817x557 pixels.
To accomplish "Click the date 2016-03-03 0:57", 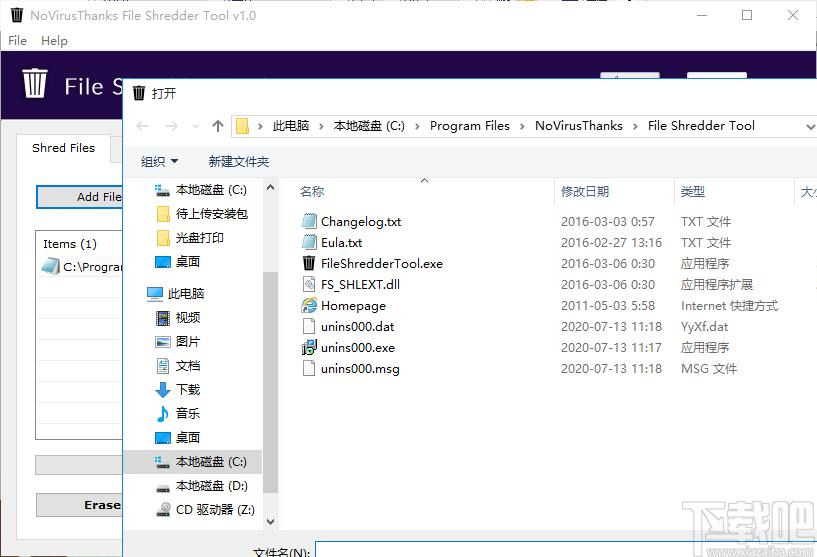I will tap(608, 221).
